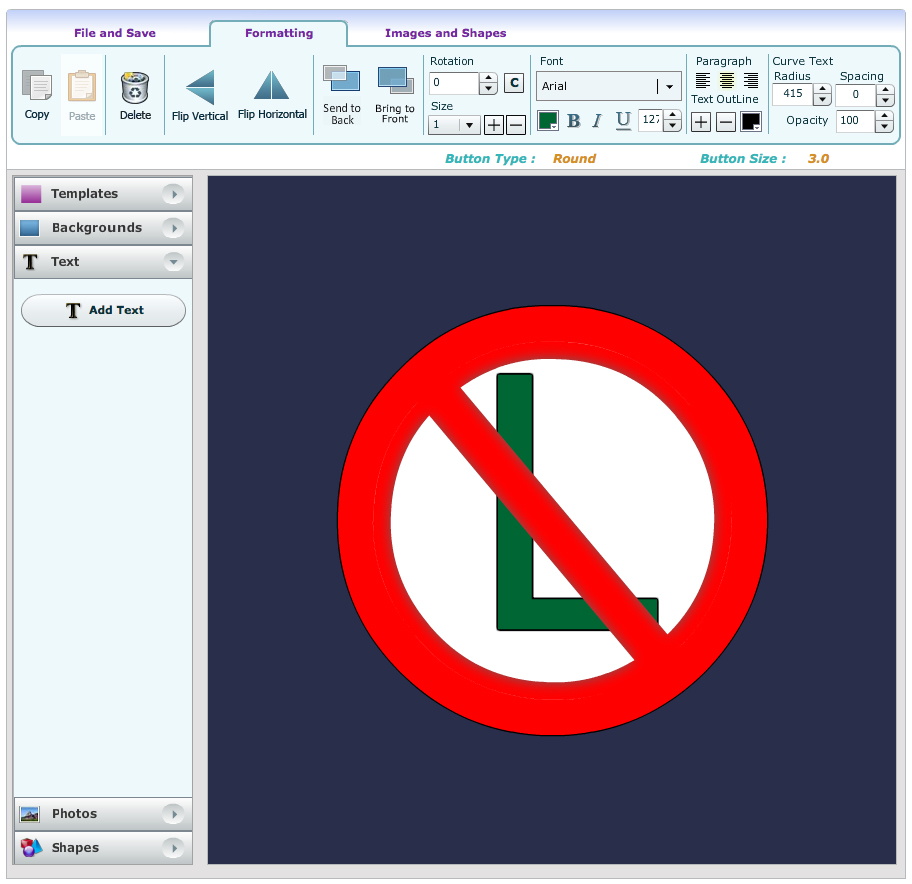912x884 pixels.
Task: Decrease opacity value
Action: (x=884, y=127)
